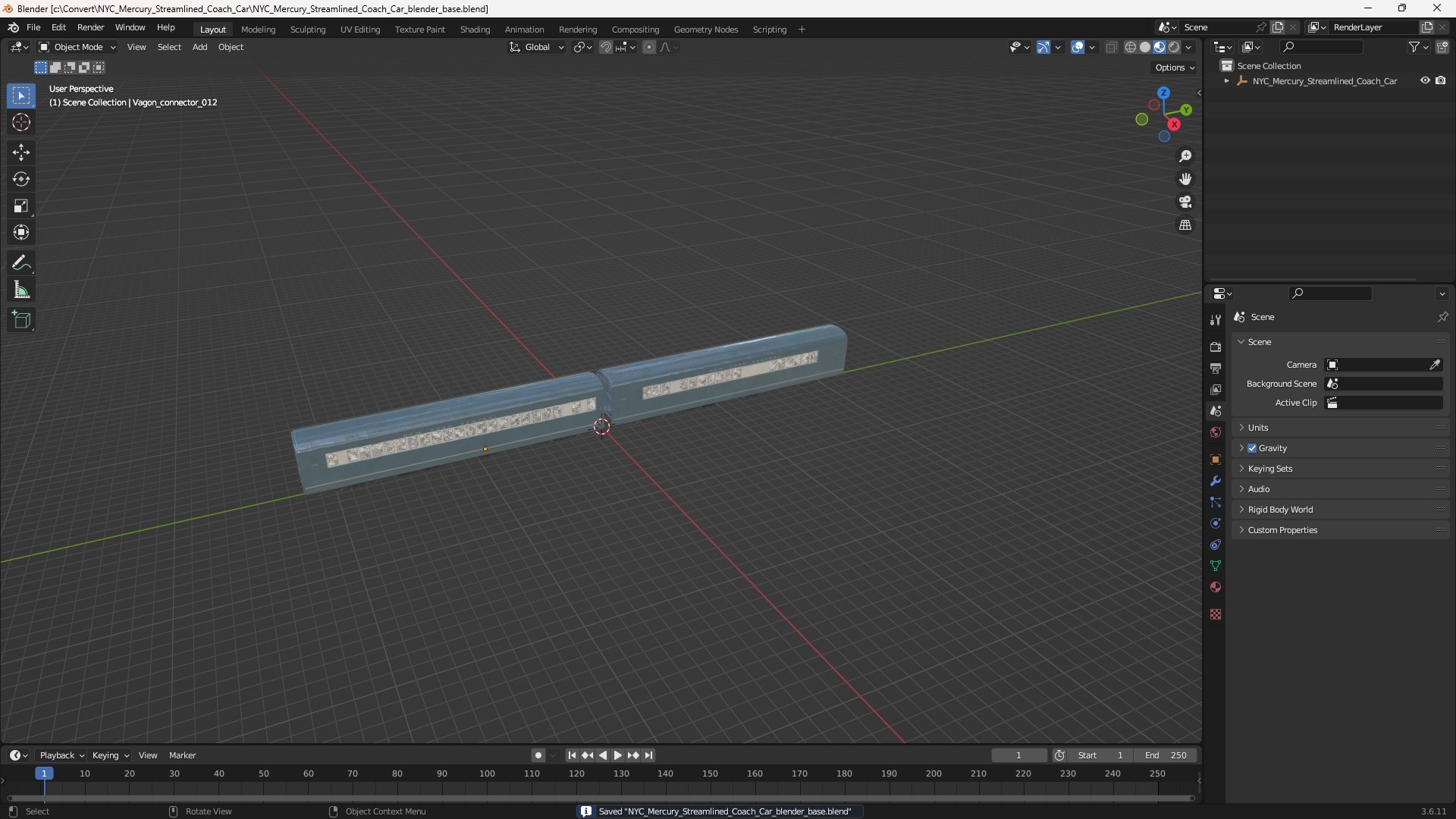The width and height of the screenshot is (1456, 819).
Task: Select the Move tool
Action: point(21,152)
